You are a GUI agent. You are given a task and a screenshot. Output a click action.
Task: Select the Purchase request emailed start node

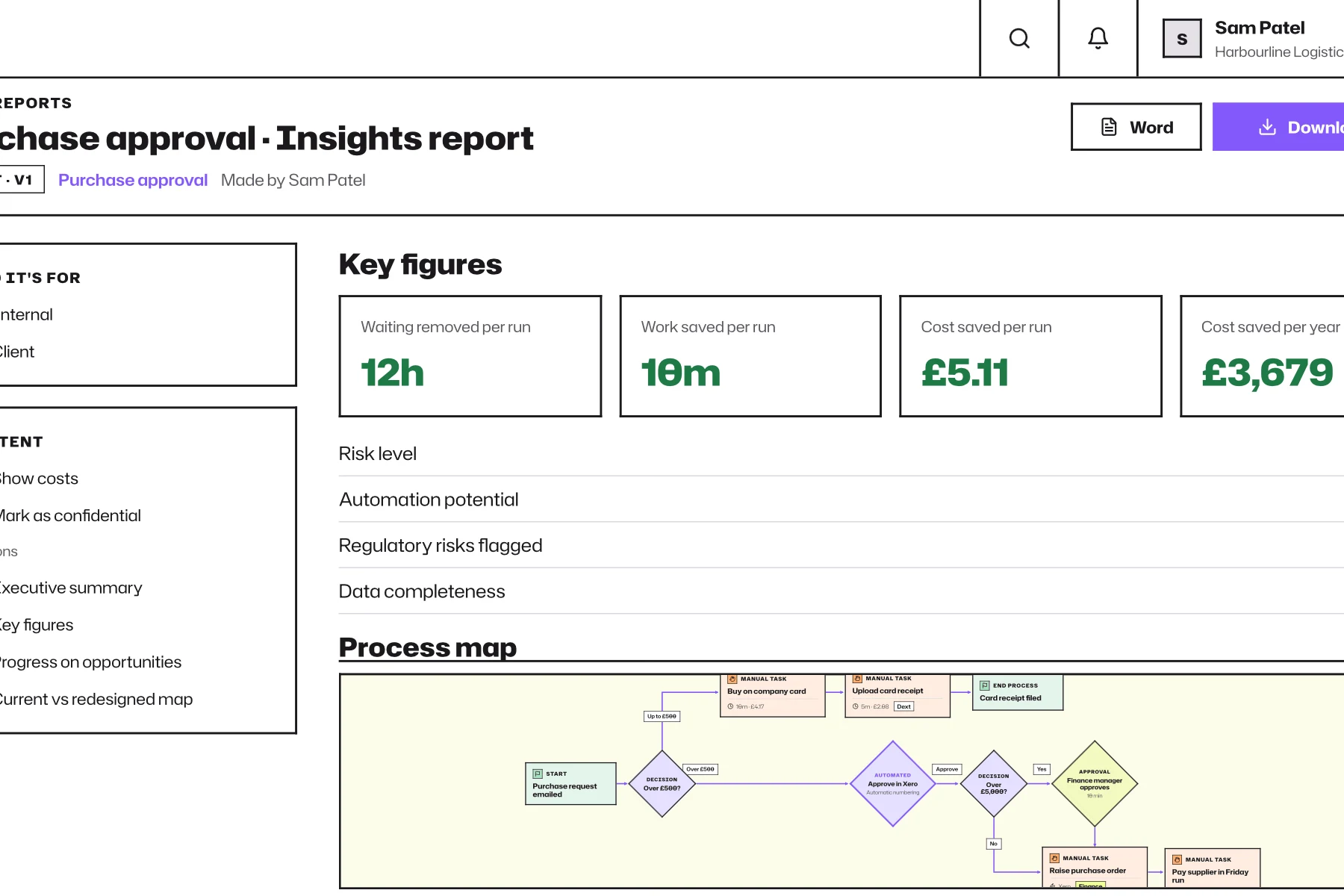[x=570, y=783]
